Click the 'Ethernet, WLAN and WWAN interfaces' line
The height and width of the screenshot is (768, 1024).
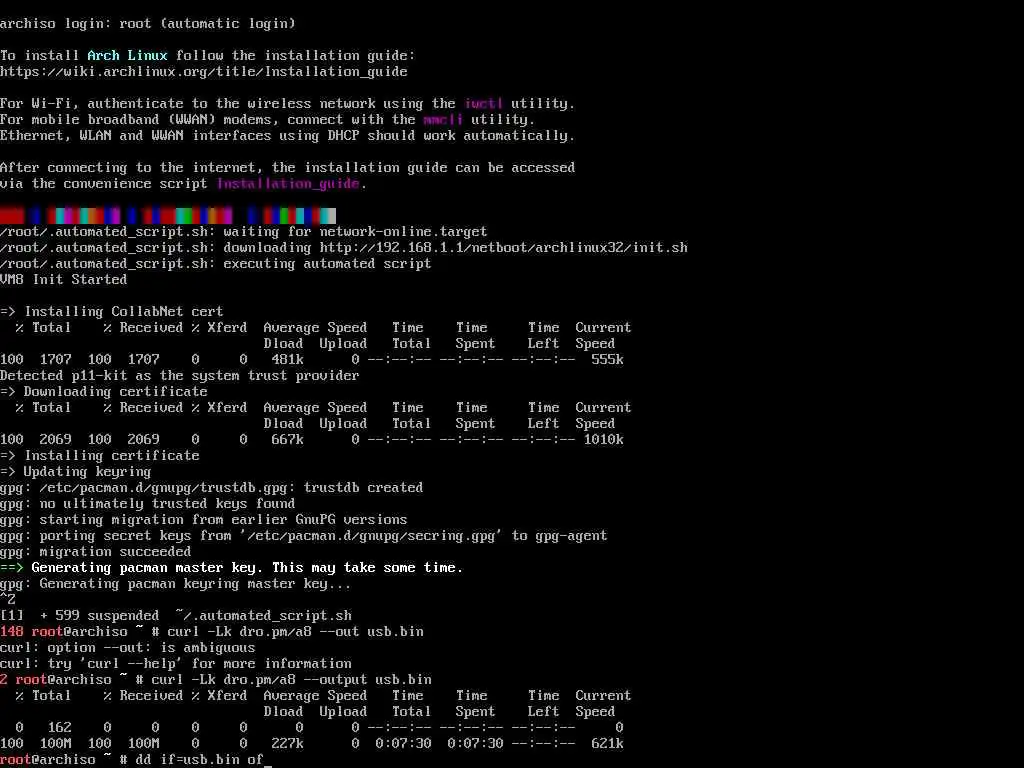[287, 136]
